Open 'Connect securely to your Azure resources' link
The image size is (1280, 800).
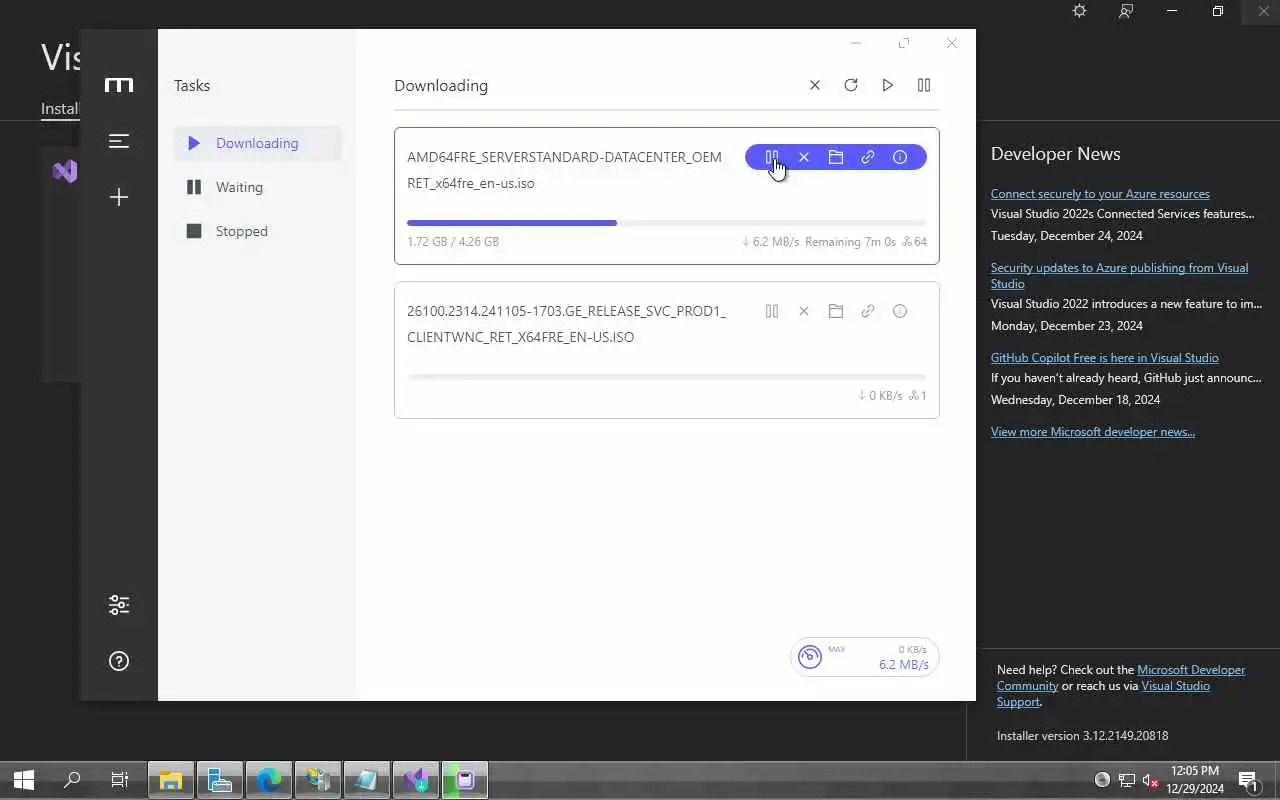tap(1100, 194)
